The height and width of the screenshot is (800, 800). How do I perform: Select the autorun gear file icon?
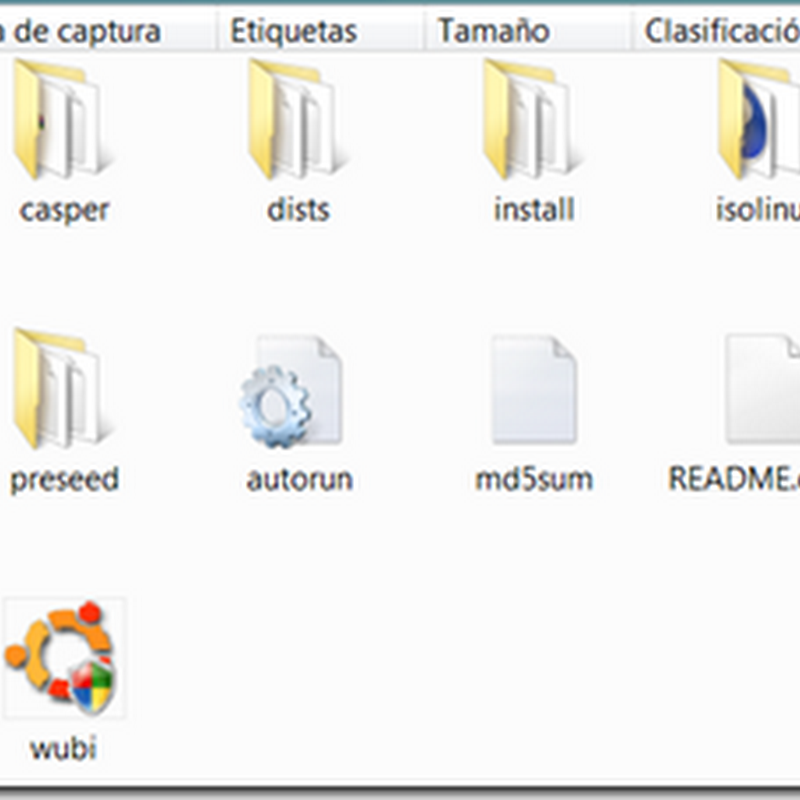(290, 392)
